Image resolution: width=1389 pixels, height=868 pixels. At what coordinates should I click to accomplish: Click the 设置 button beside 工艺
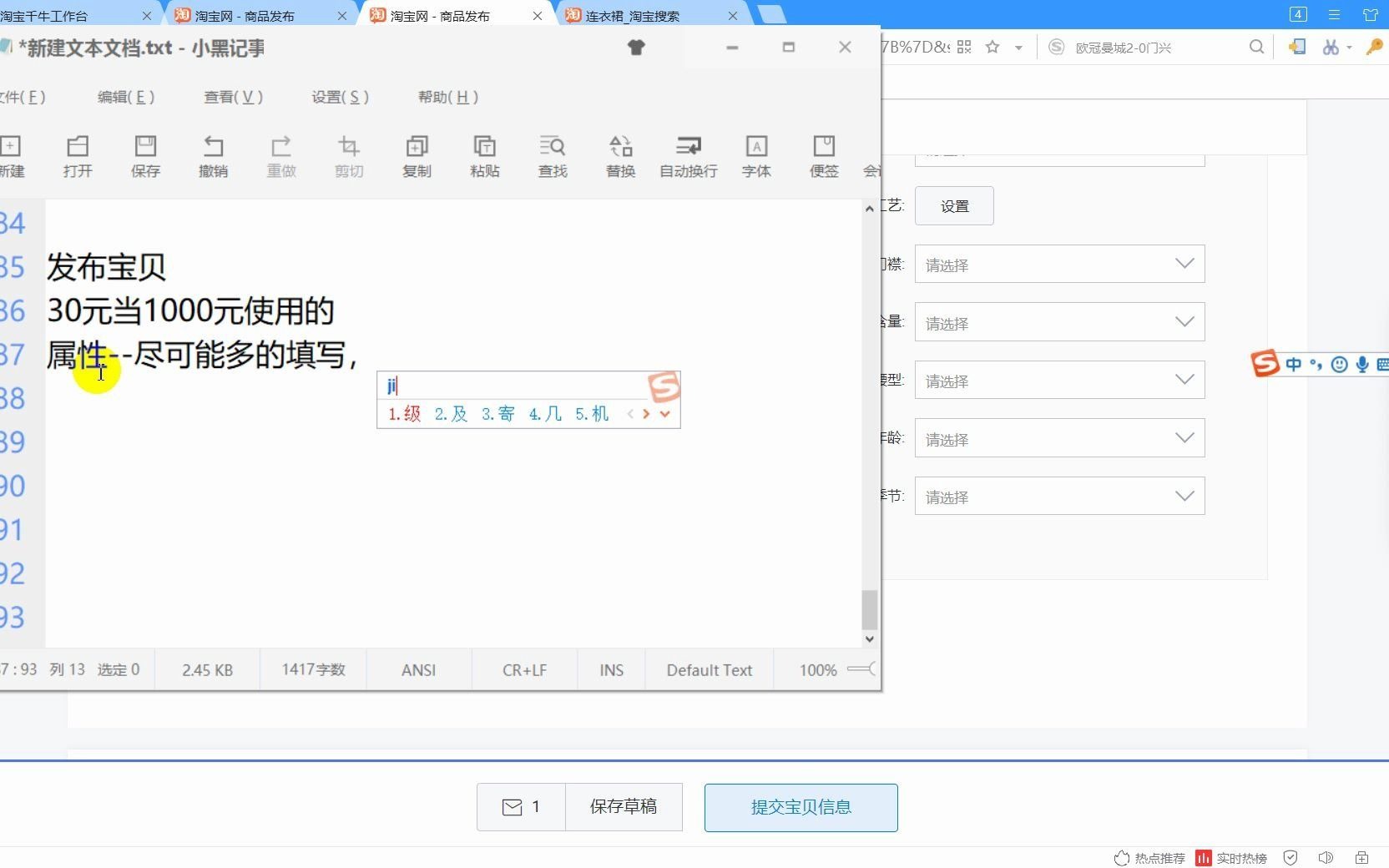[x=954, y=206]
